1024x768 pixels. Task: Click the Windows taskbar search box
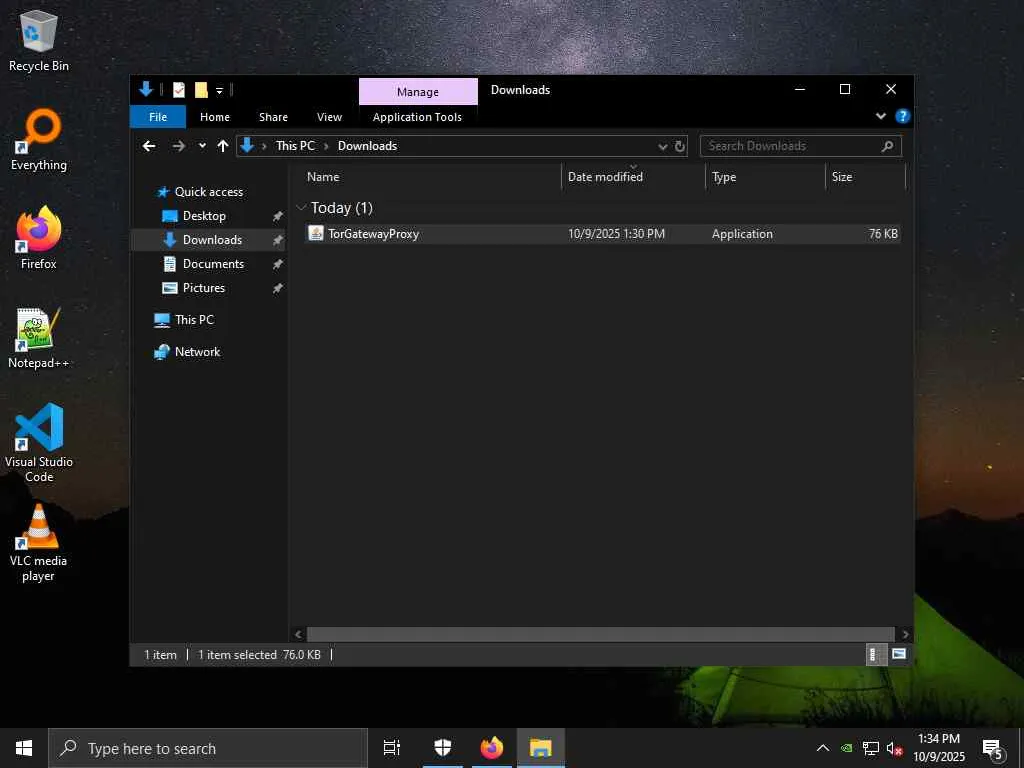[x=208, y=748]
